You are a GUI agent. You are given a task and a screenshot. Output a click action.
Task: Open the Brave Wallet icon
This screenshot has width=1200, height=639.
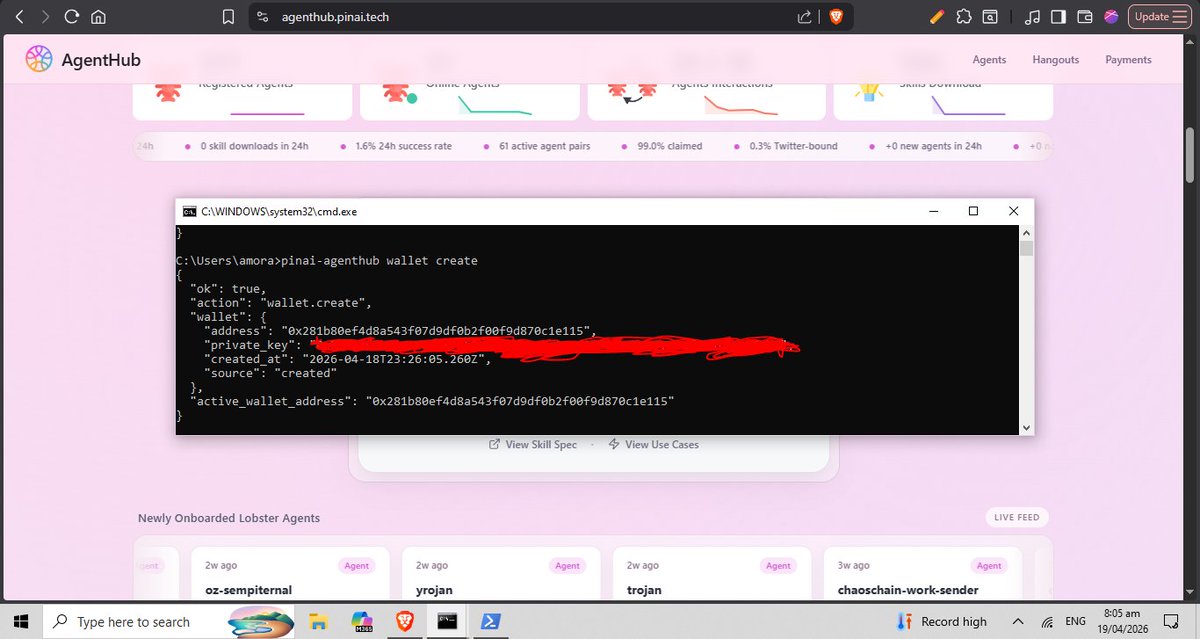tap(1084, 17)
